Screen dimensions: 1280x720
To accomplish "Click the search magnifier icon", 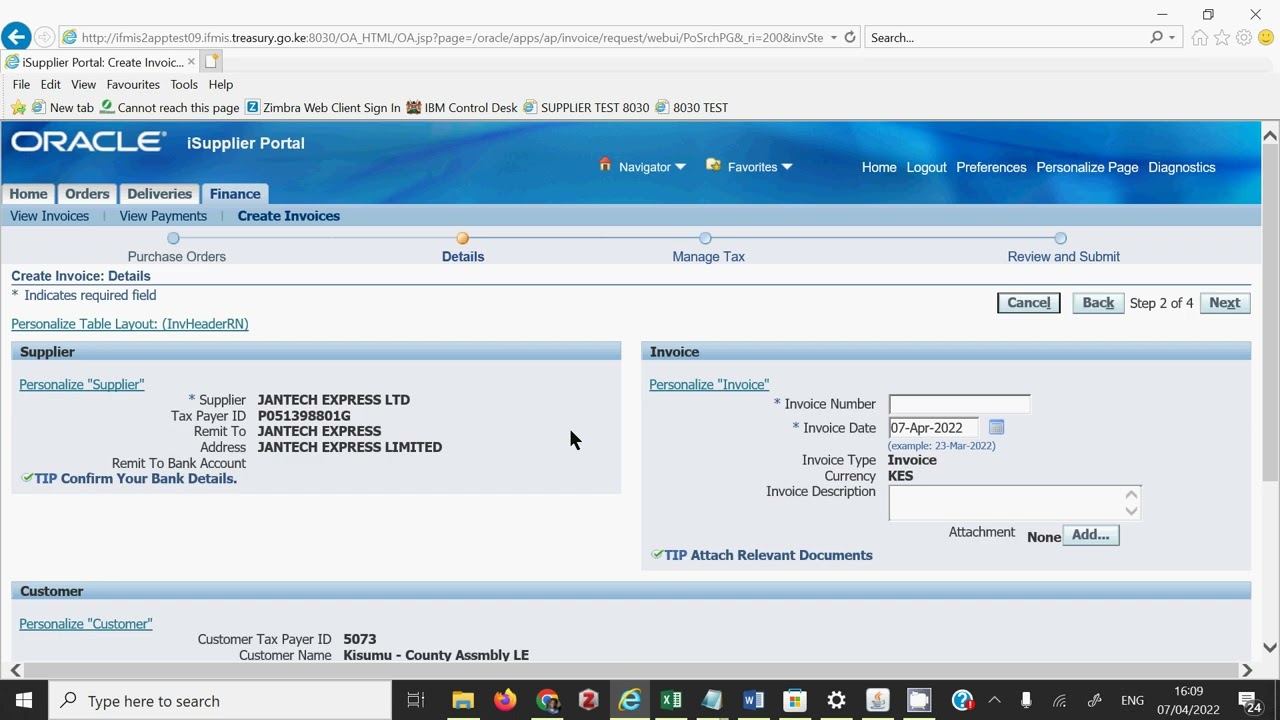I will tap(1157, 37).
